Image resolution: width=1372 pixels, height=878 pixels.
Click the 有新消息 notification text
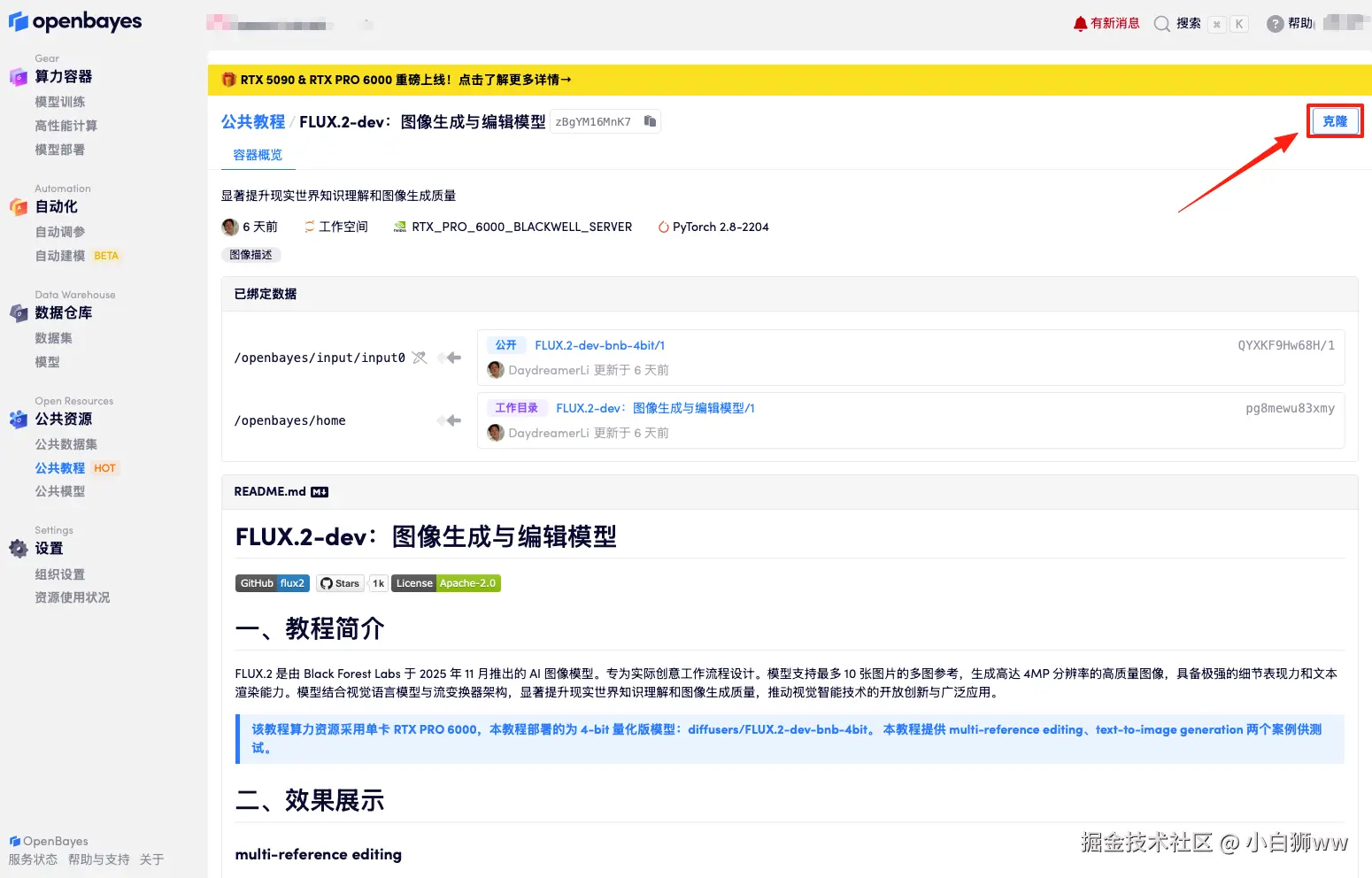(1115, 24)
